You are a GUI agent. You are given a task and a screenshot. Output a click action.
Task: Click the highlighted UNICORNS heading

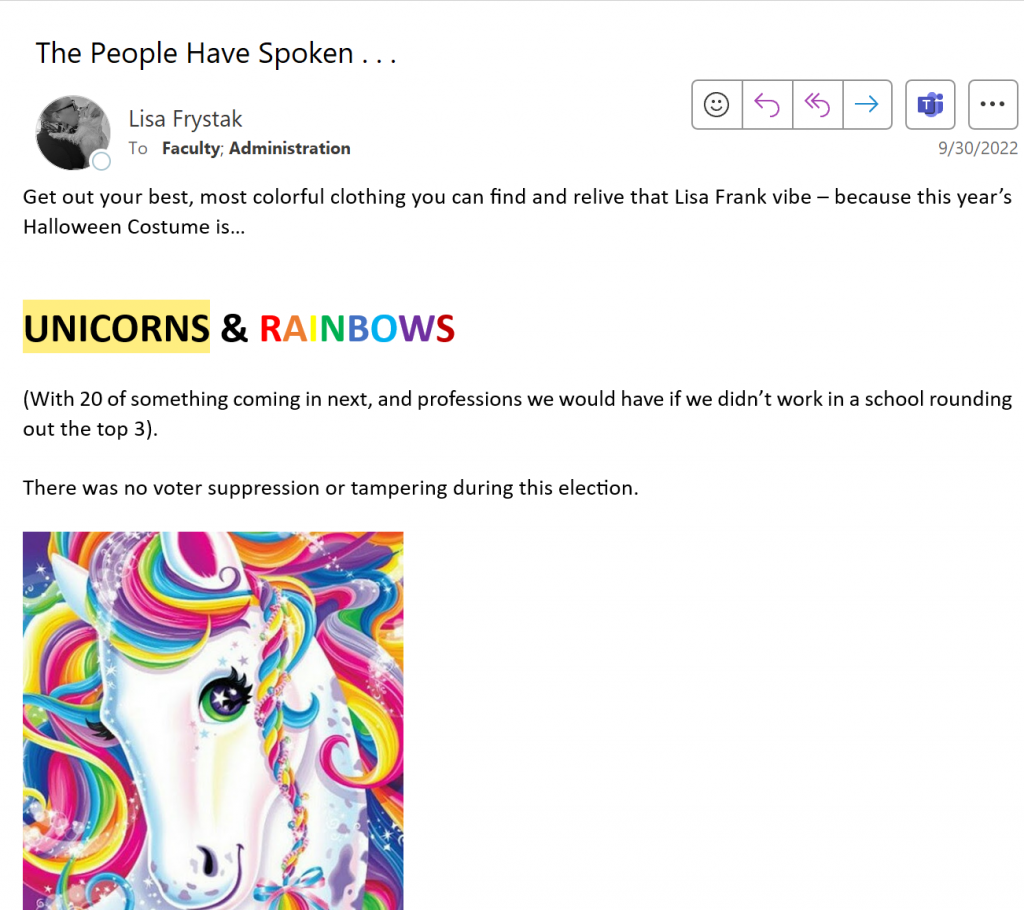tap(116, 327)
